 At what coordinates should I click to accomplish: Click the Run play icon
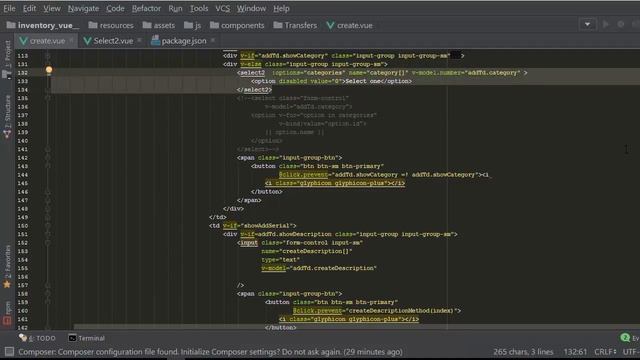pos(606,24)
